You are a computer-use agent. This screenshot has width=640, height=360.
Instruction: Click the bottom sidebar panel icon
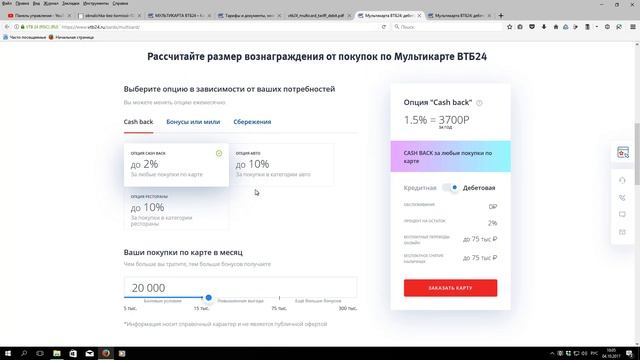(x=622, y=232)
